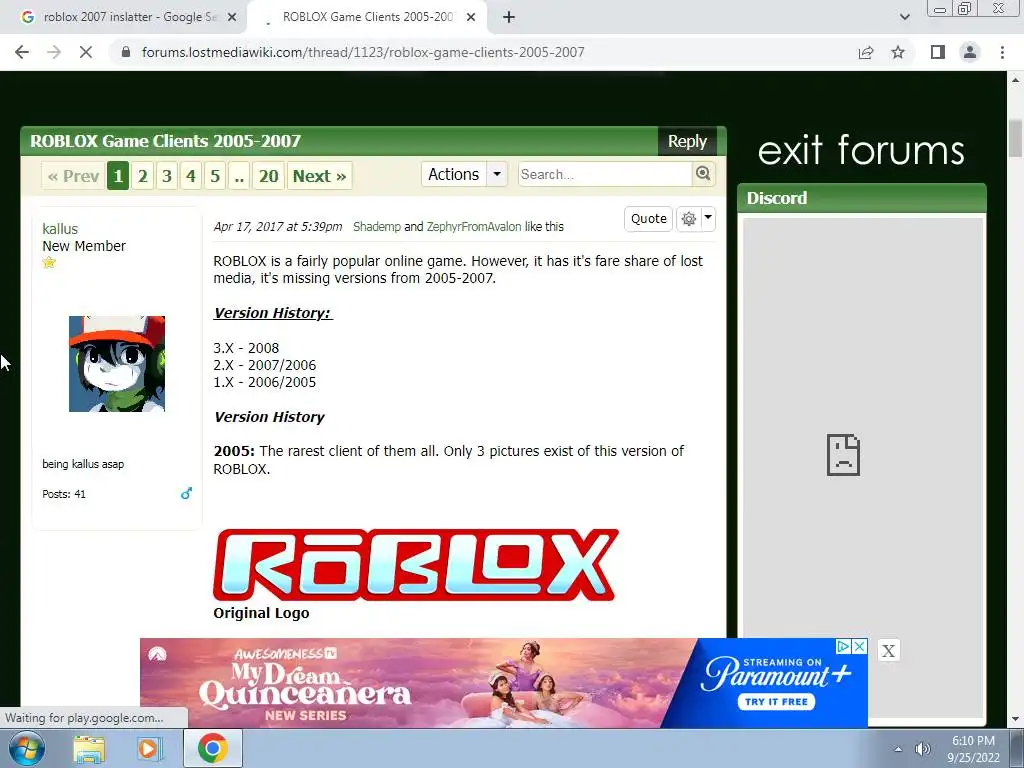Click the post timestamp Apr 17, 2017
This screenshot has height=768, width=1024.
278,227
